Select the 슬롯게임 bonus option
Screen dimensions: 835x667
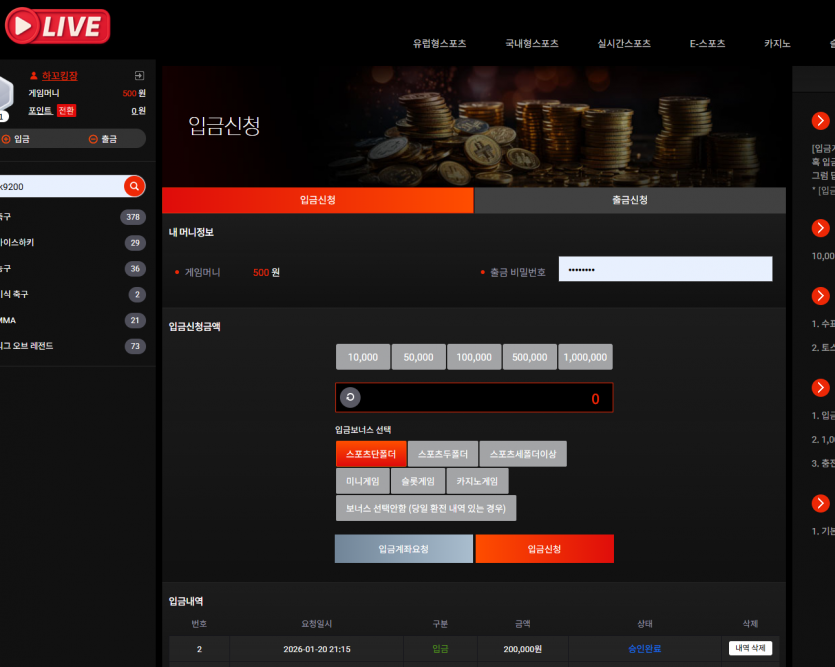coord(418,481)
